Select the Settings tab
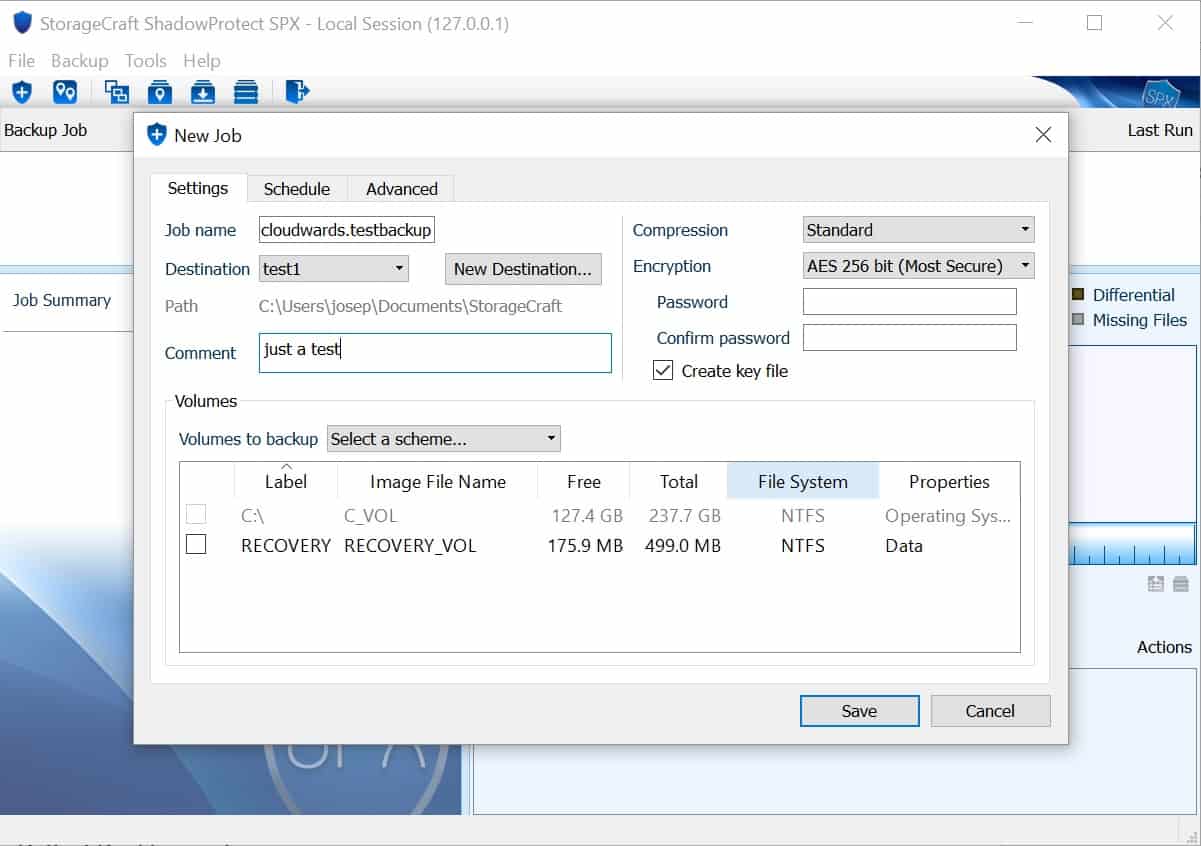This screenshot has width=1201, height=846. coord(198,188)
